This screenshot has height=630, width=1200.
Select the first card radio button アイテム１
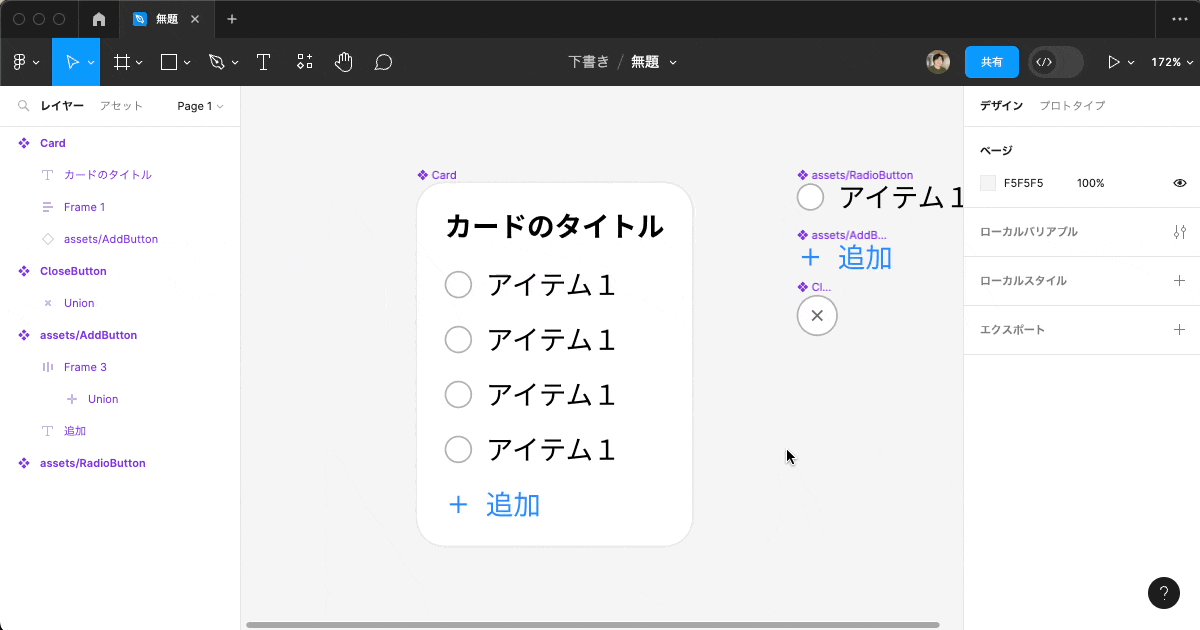pos(458,285)
